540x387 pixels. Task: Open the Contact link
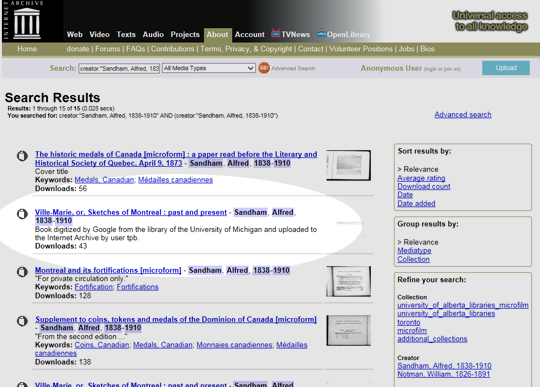[310, 49]
